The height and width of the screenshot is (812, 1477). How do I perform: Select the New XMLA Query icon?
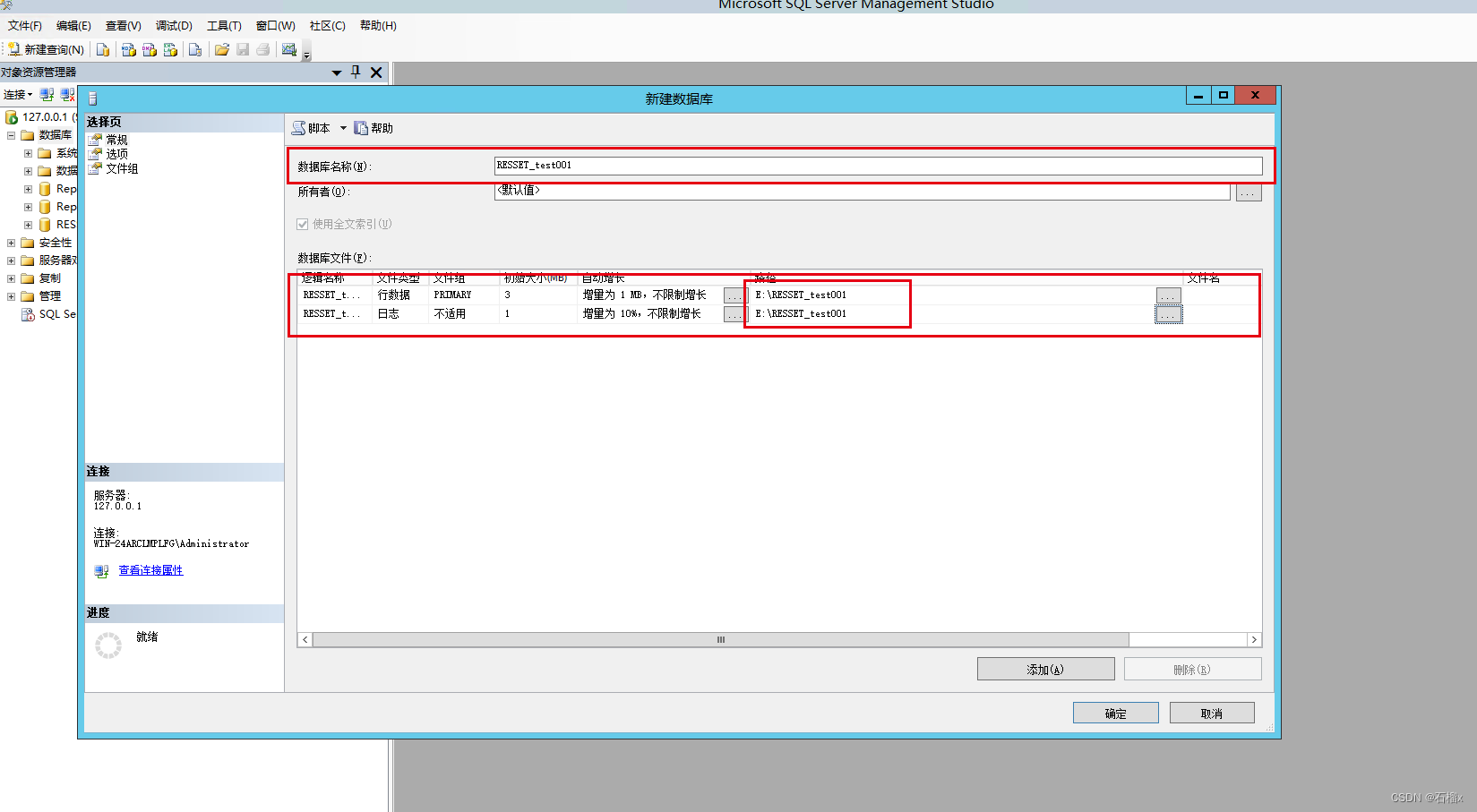click(x=169, y=49)
